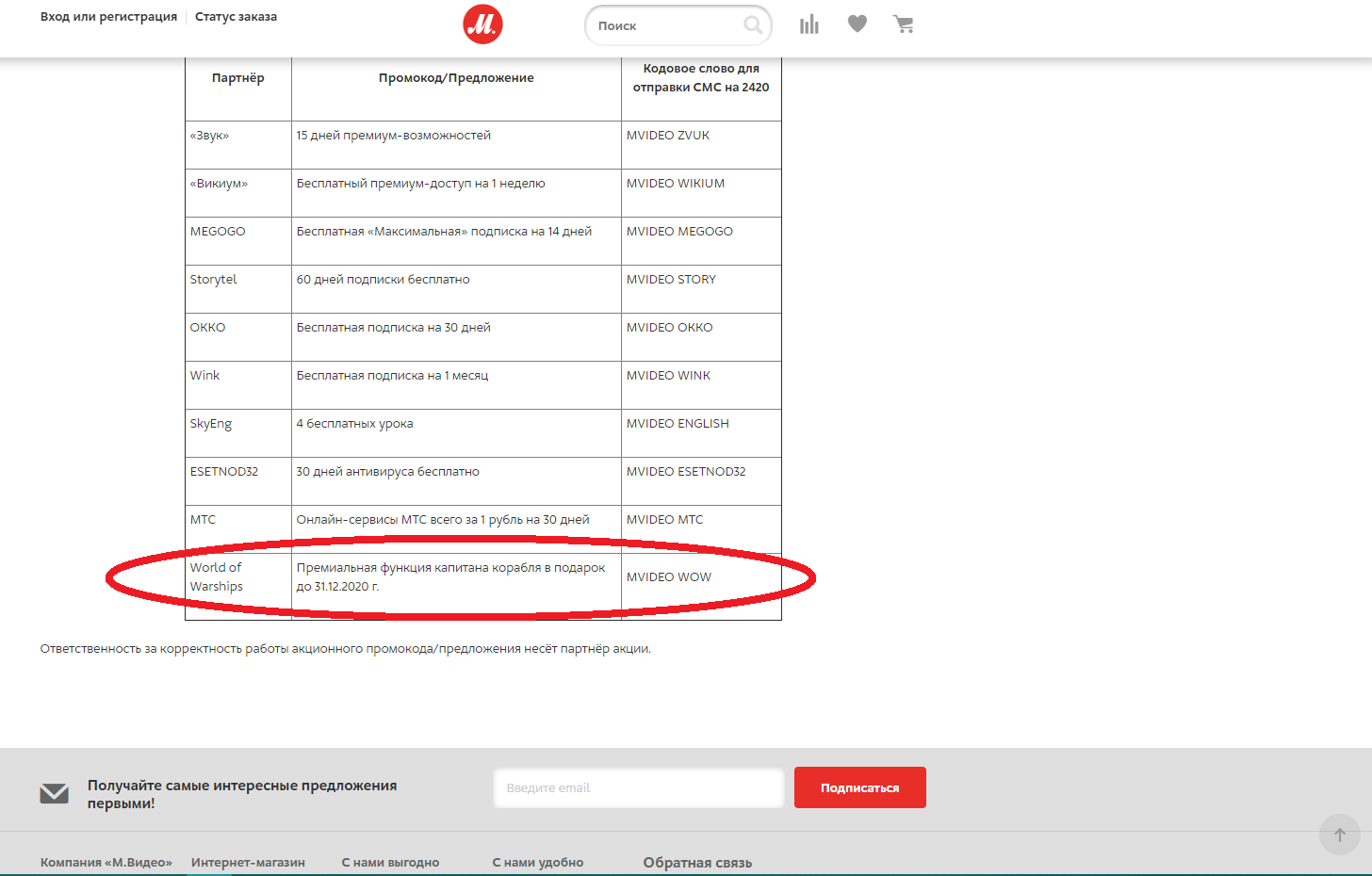Click the envelope icon in the subscription bar
This screenshot has height=876, width=1372.
(x=55, y=794)
